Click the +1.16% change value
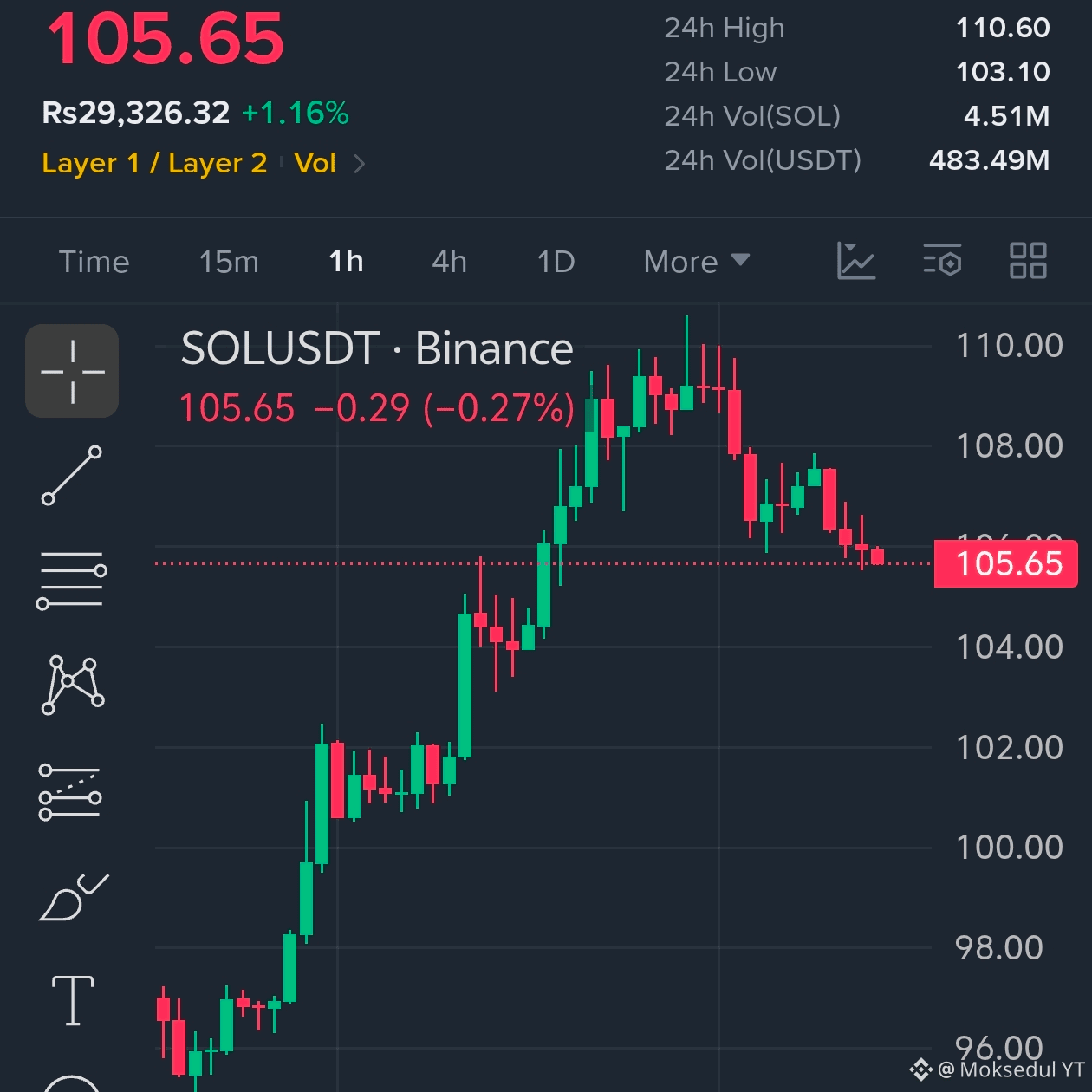This screenshot has height=1092, width=1092. (x=295, y=113)
